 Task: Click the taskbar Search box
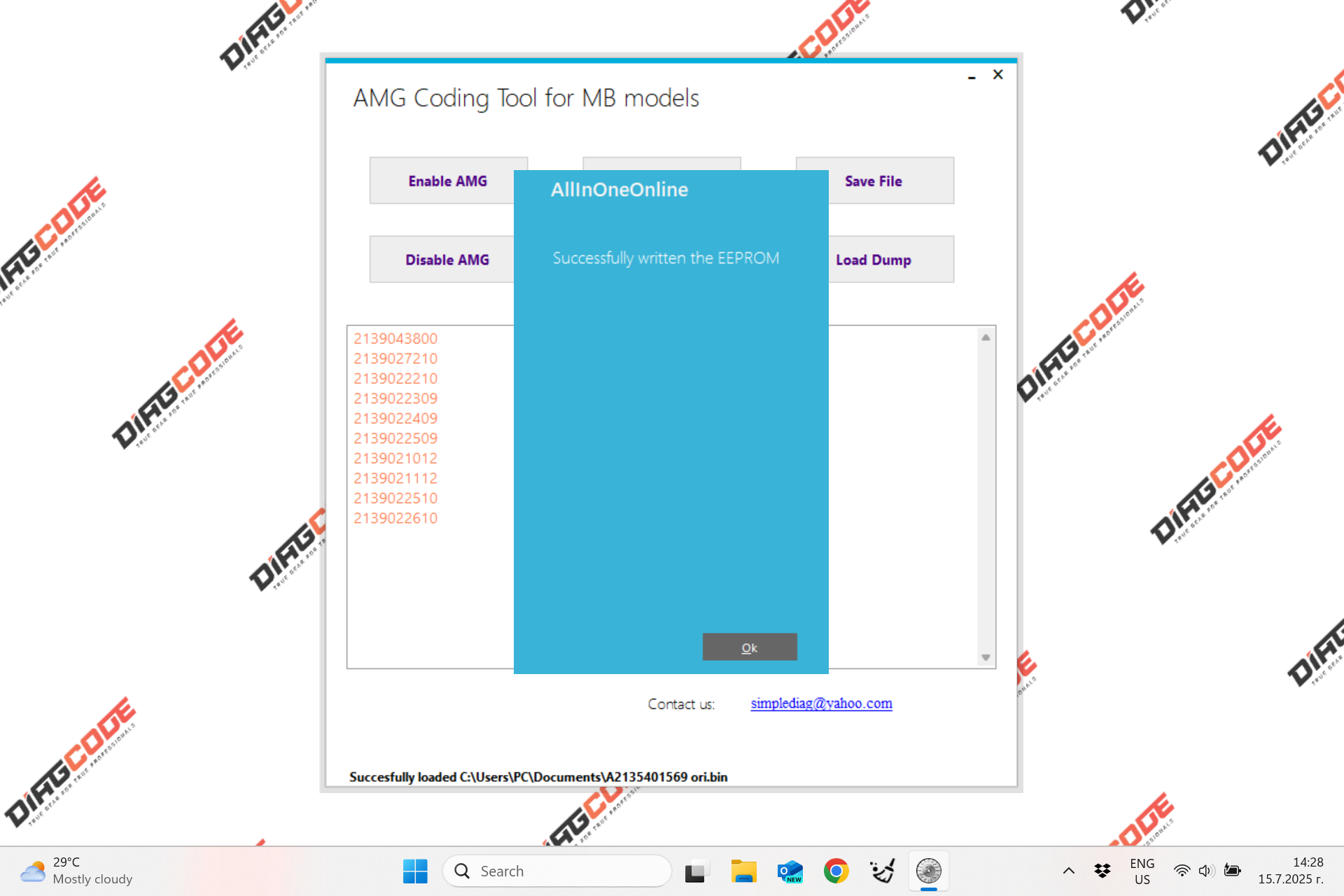pyautogui.click(x=557, y=871)
